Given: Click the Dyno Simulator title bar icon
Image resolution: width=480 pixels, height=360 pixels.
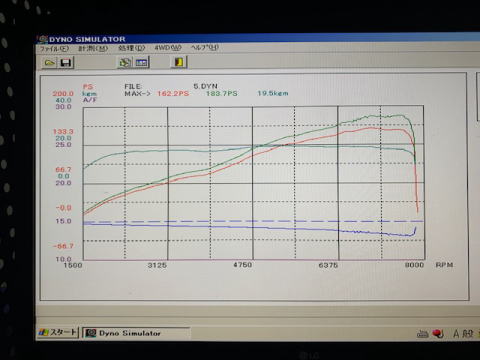Looking at the screenshot, I should tap(43, 39).
